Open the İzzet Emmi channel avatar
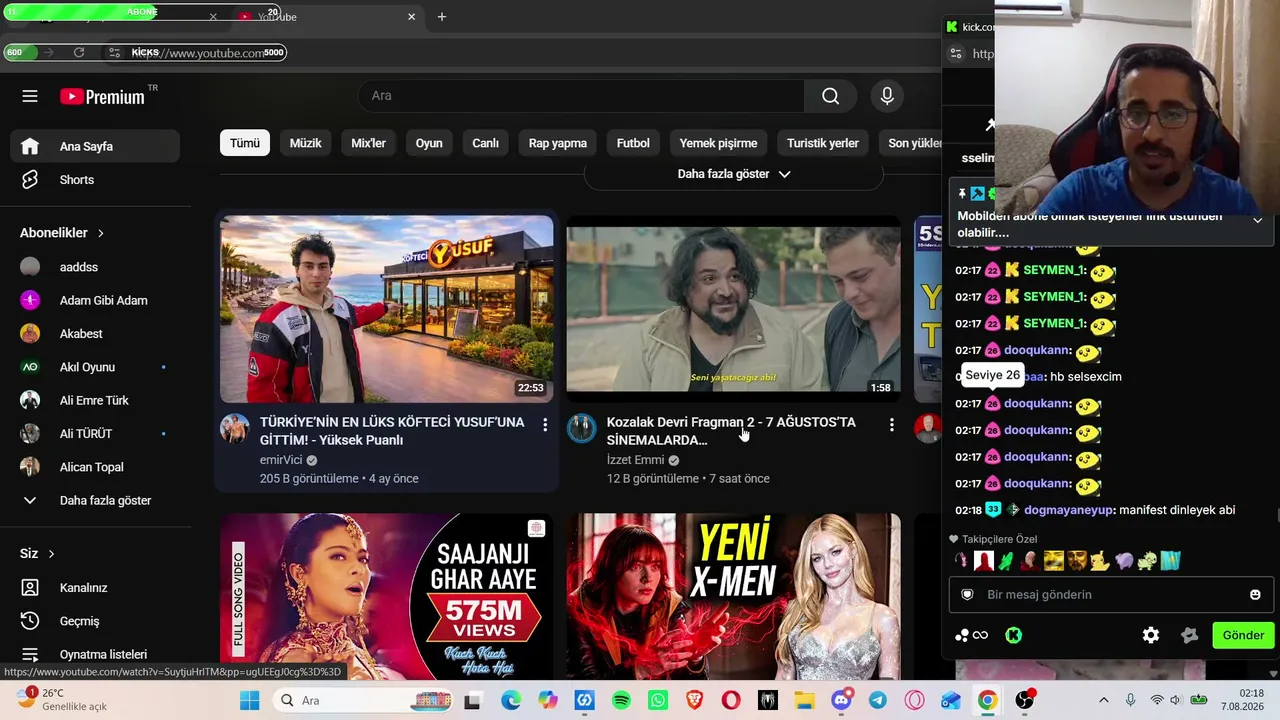This screenshot has width=1280, height=720. [582, 429]
